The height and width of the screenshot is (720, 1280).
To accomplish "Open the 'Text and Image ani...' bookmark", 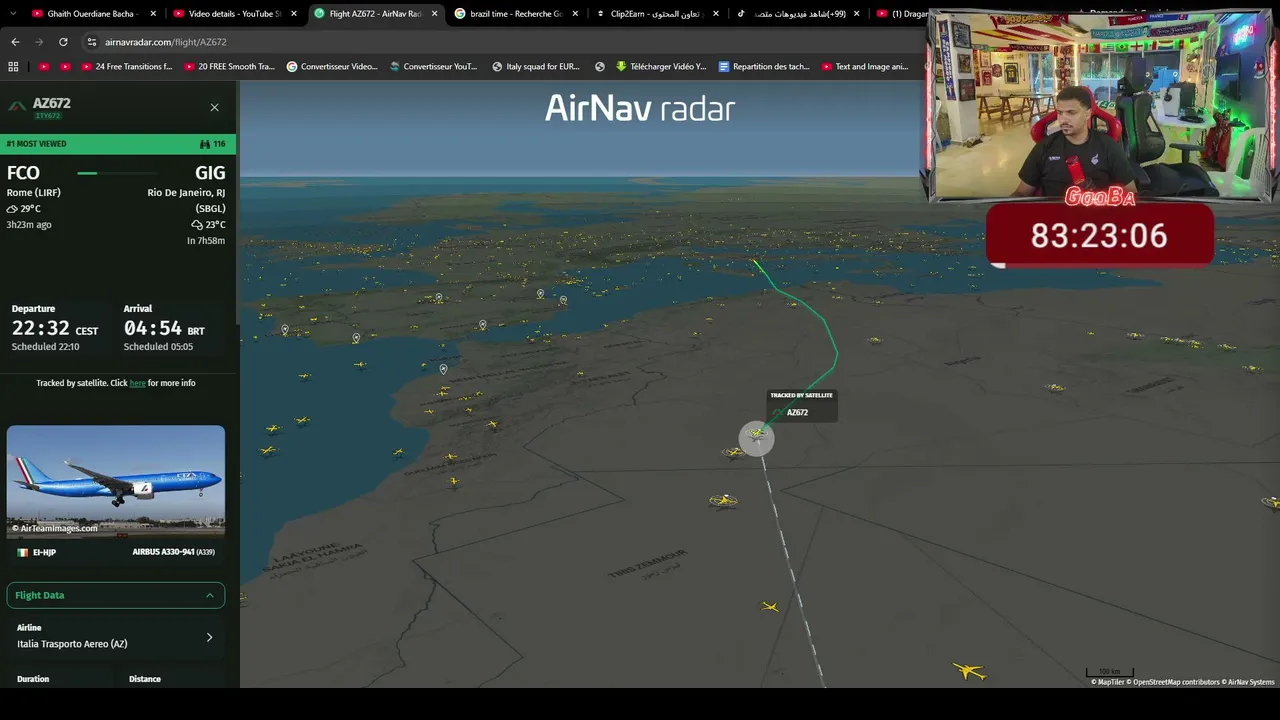I will point(865,67).
